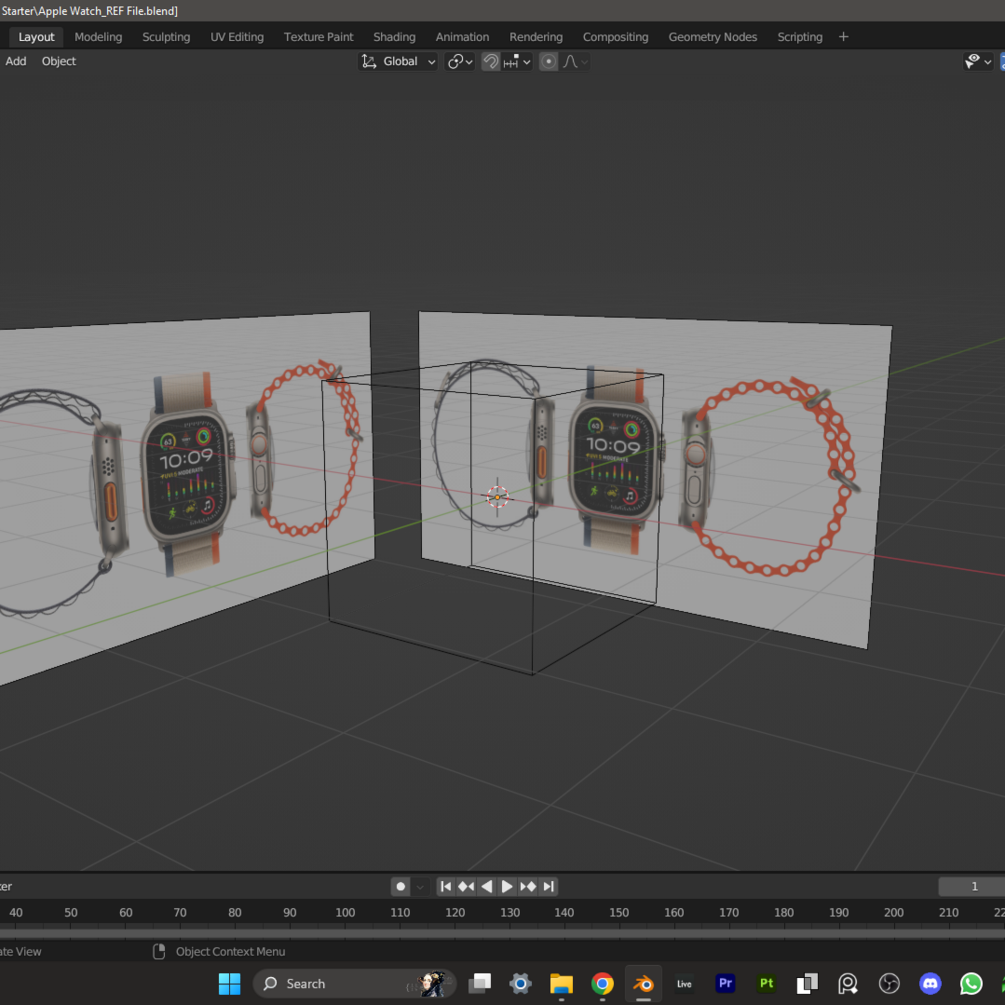The image size is (1005, 1005).
Task: Jump to the next keyframe
Action: [x=528, y=886]
